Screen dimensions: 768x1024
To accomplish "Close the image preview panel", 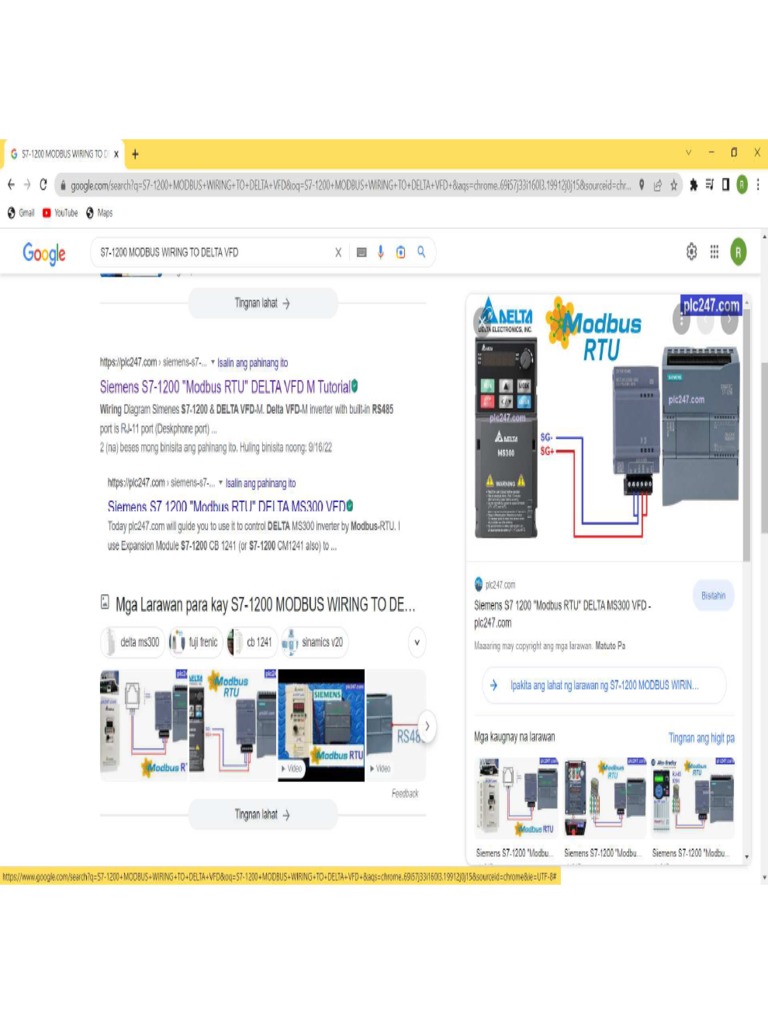I will (482, 321).
